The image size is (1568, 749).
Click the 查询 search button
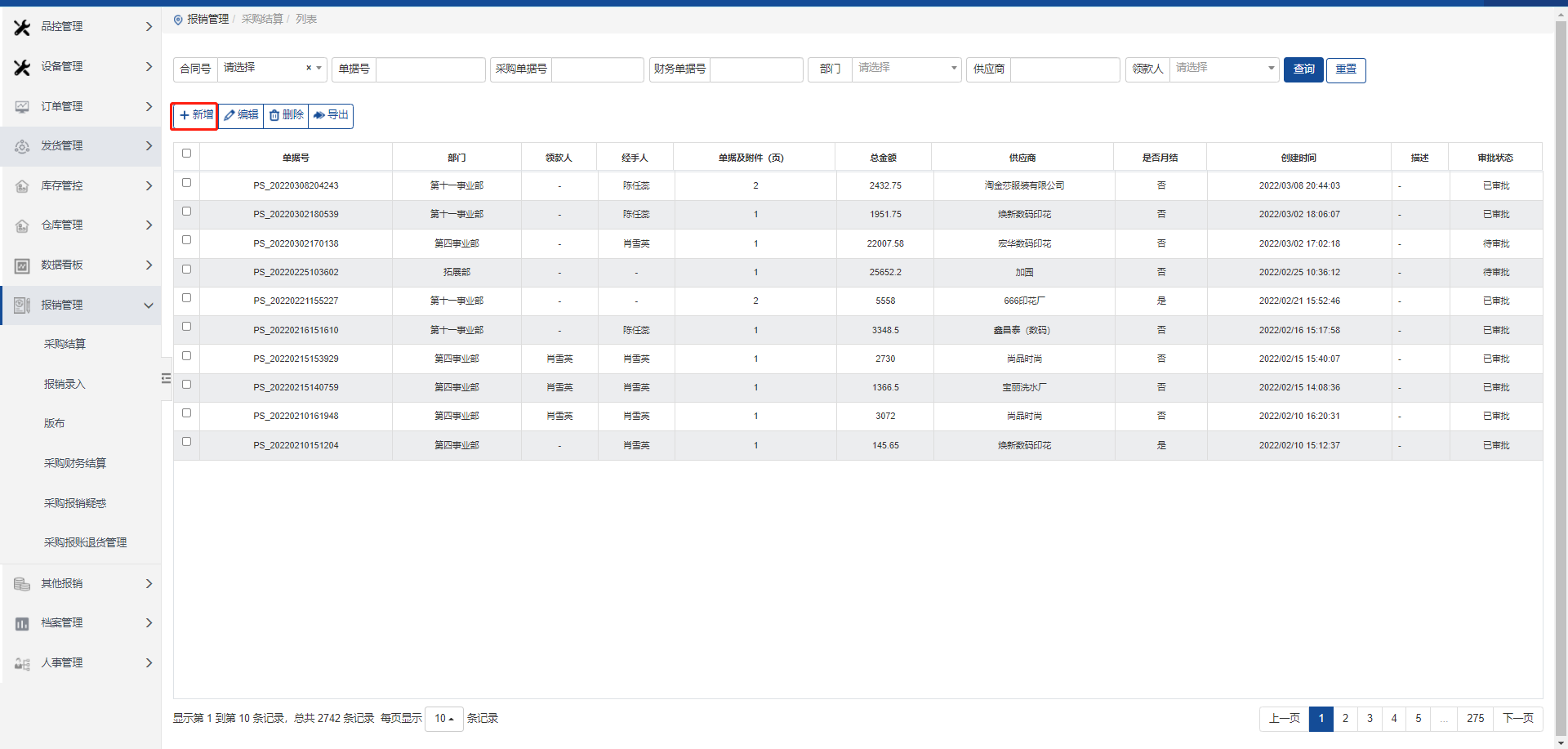point(1303,69)
